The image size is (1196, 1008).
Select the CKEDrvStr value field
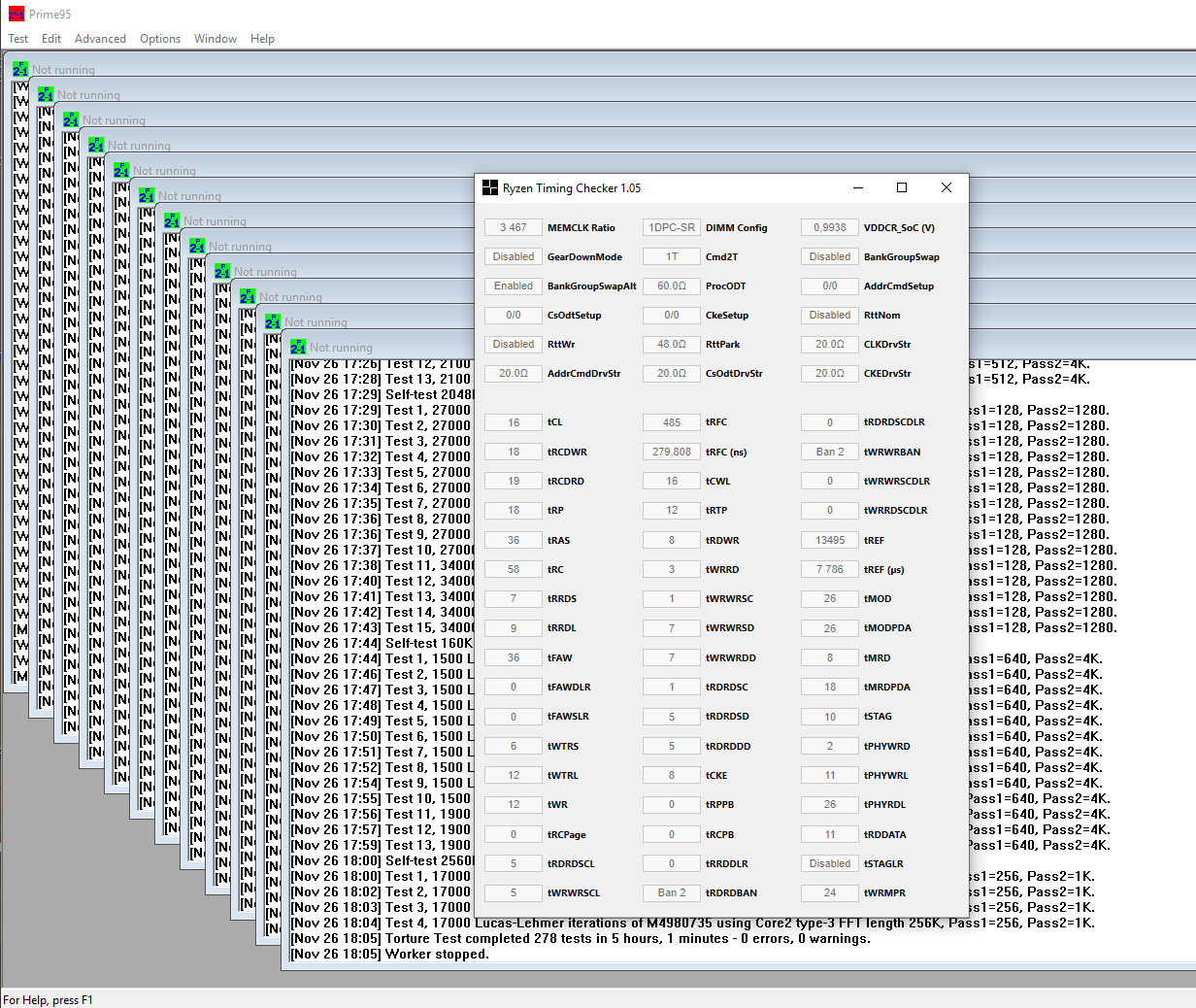coord(830,373)
